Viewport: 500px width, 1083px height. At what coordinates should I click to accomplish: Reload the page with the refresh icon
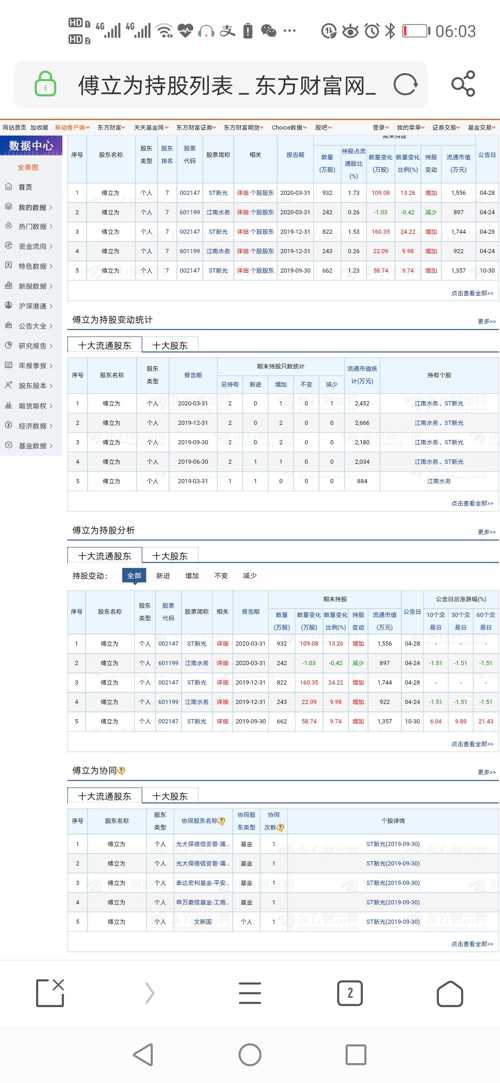coord(405,85)
